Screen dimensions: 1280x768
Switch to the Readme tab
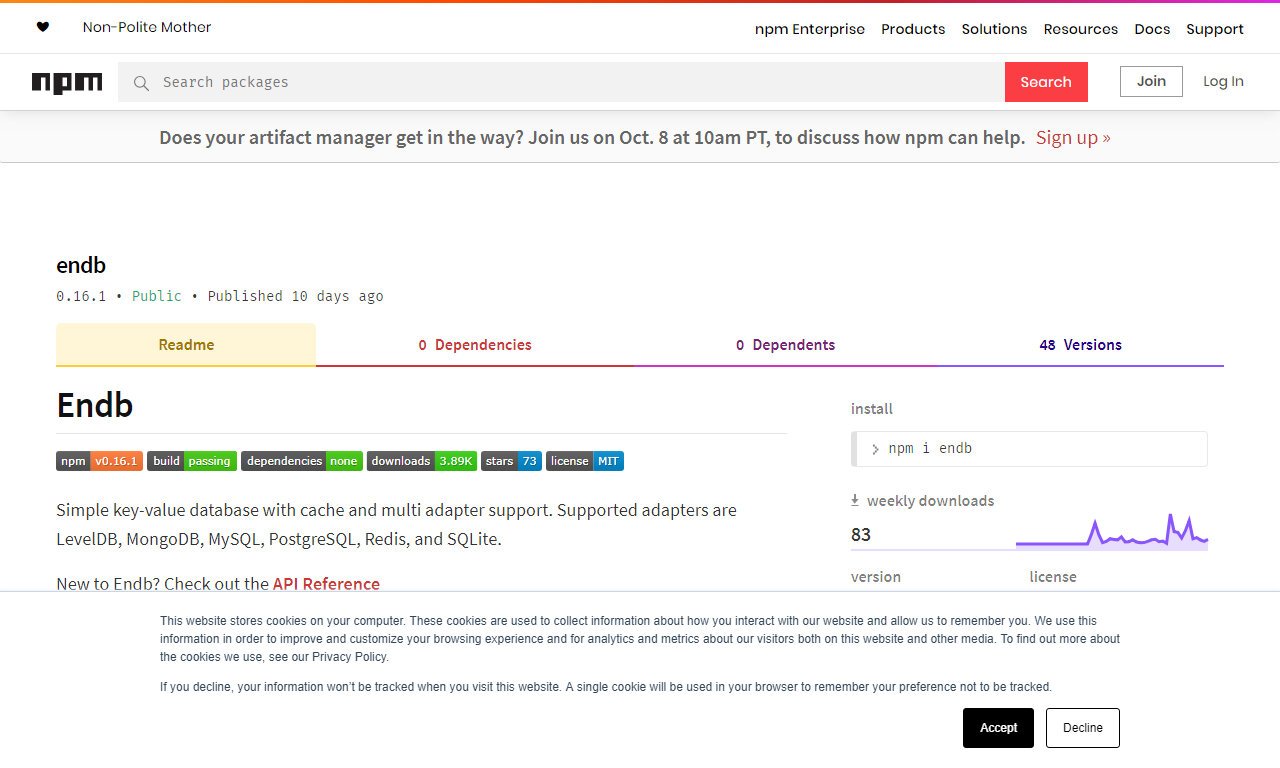[186, 345]
